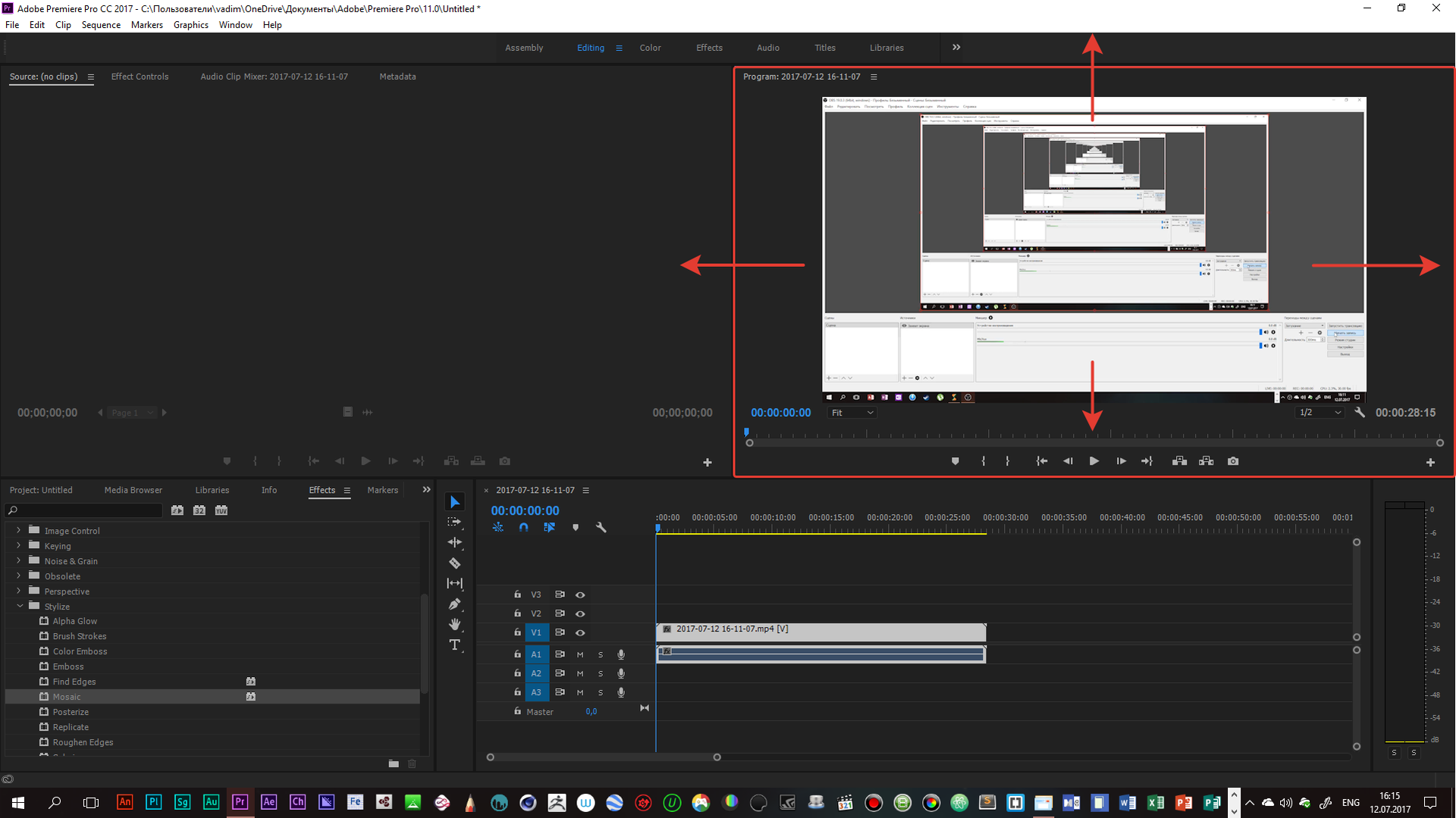Click the Effects search field
Screen dimensions: 1456x818
tap(83, 510)
